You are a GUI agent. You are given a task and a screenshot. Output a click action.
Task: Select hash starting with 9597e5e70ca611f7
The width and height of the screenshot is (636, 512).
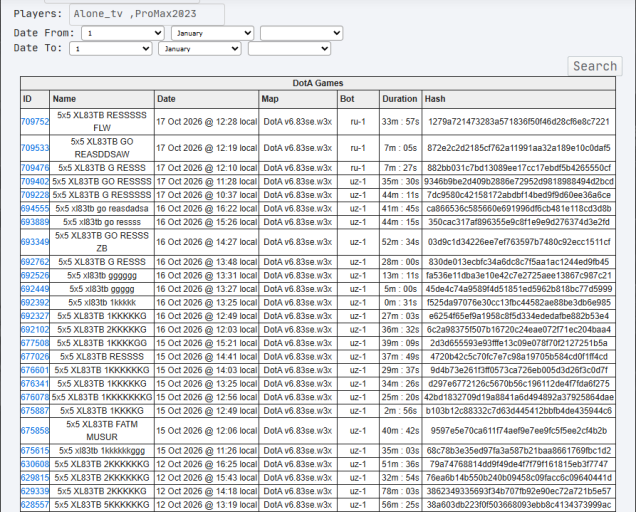pyautogui.click(x=519, y=431)
